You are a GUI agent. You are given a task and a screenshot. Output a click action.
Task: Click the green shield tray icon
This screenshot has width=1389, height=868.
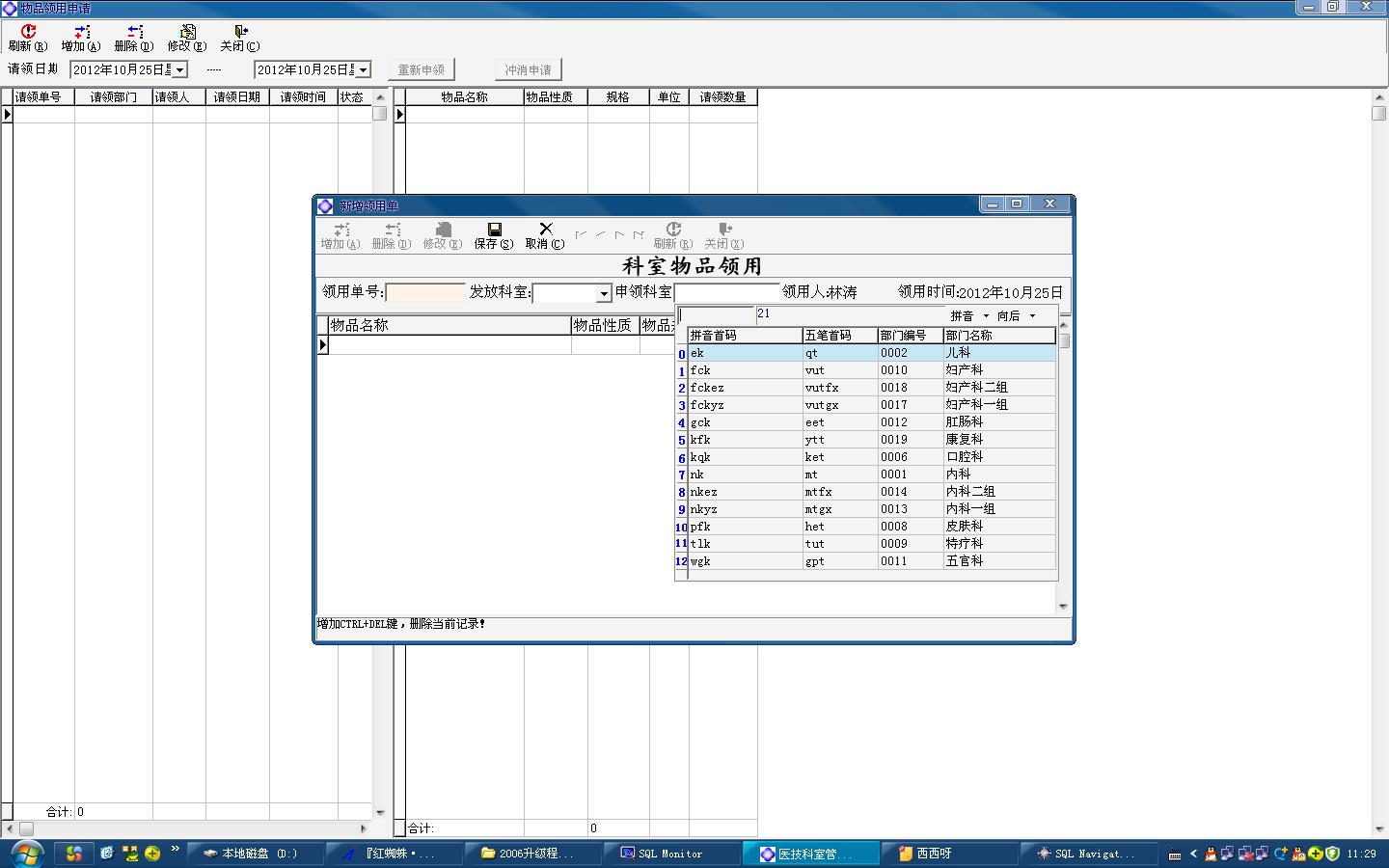(x=1332, y=854)
